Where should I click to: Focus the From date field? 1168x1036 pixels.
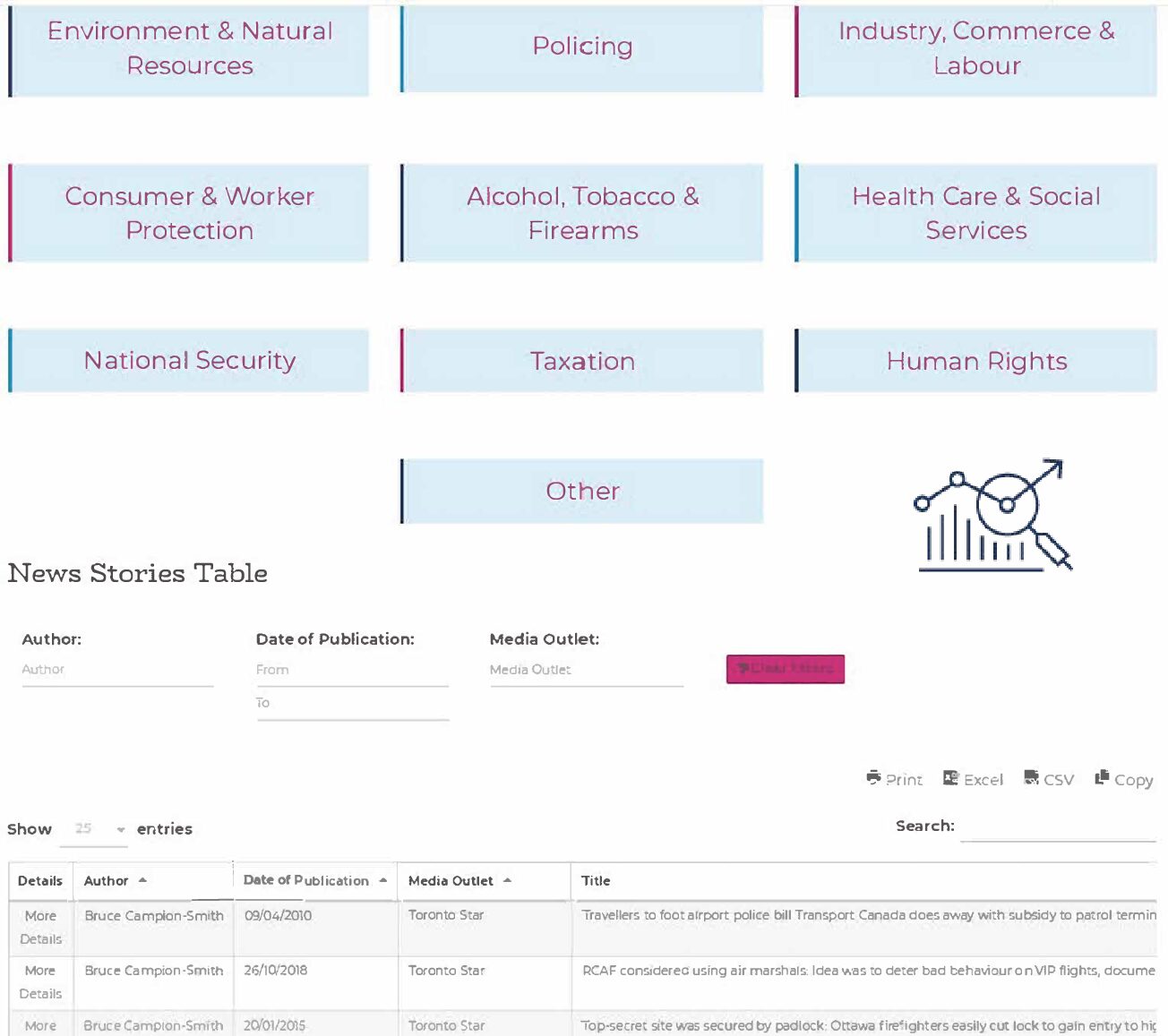point(352,670)
